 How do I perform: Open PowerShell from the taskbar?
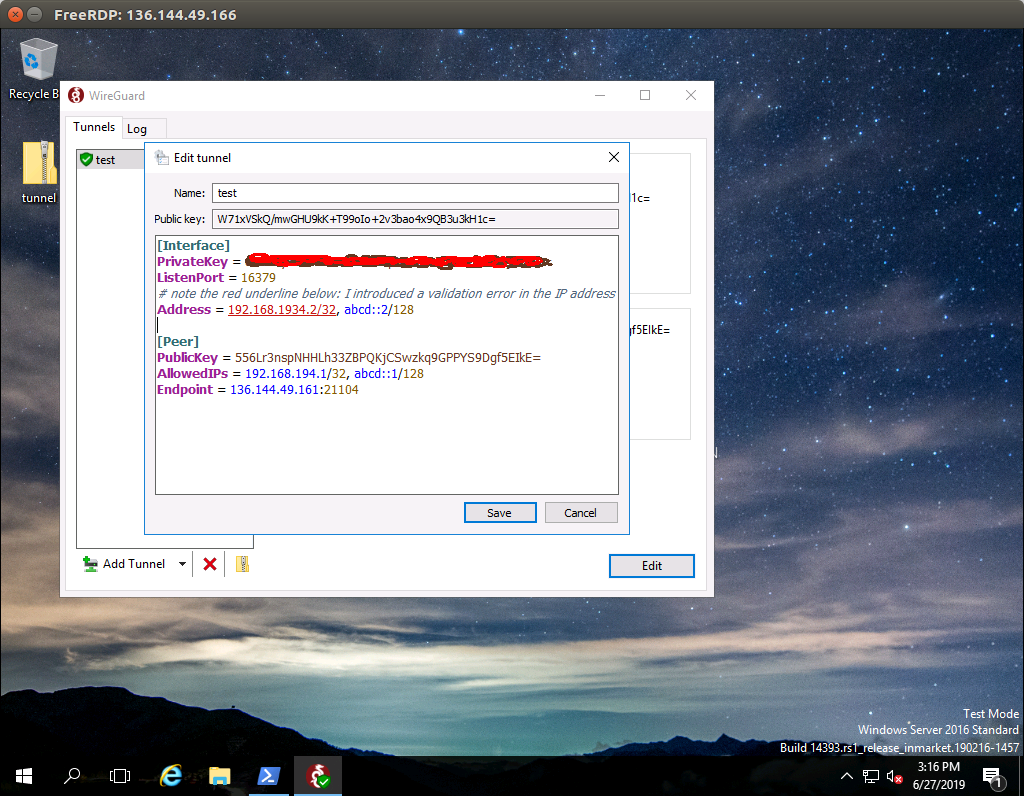pos(269,776)
